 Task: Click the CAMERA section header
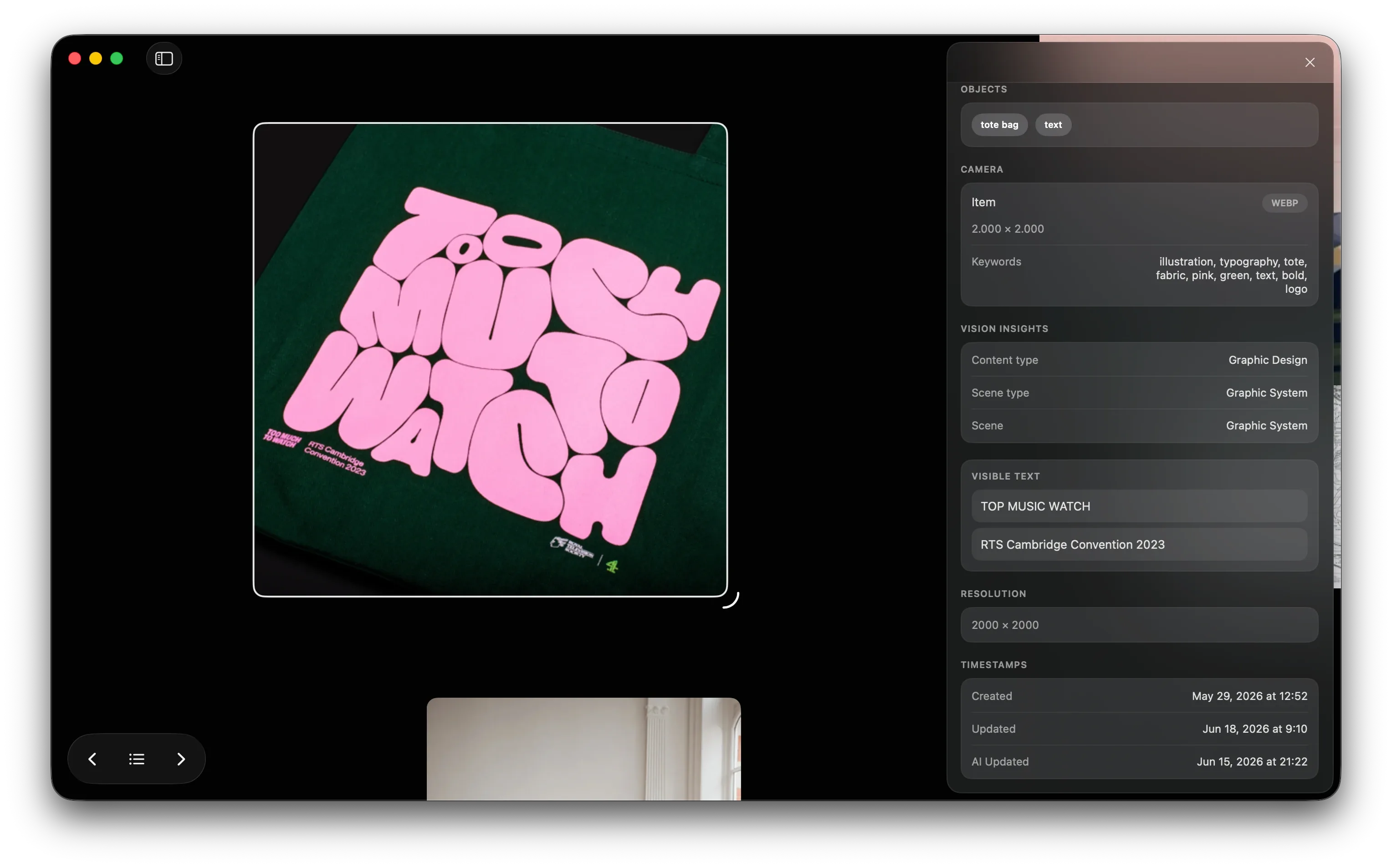[x=982, y=169]
